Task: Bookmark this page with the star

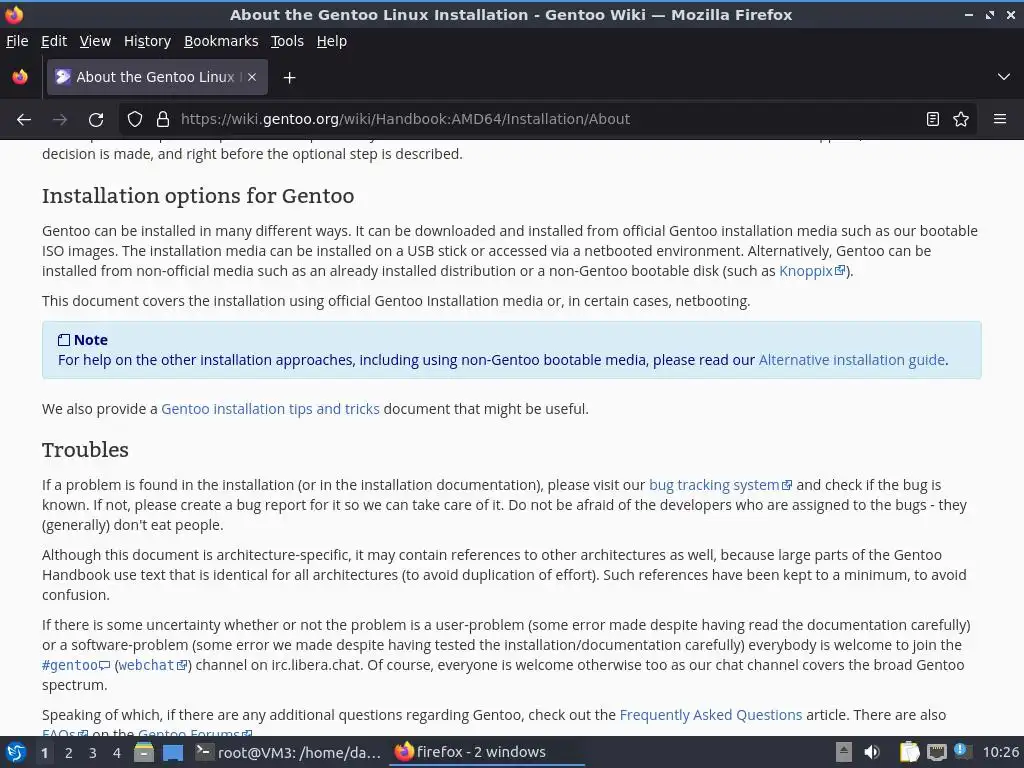Action: pos(961,120)
